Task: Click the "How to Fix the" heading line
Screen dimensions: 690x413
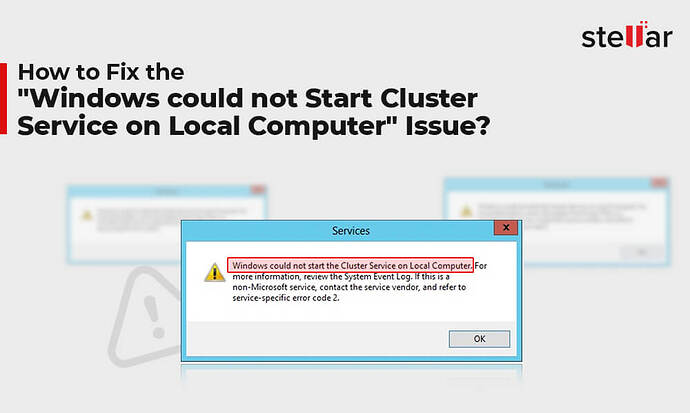Action: 101,72
